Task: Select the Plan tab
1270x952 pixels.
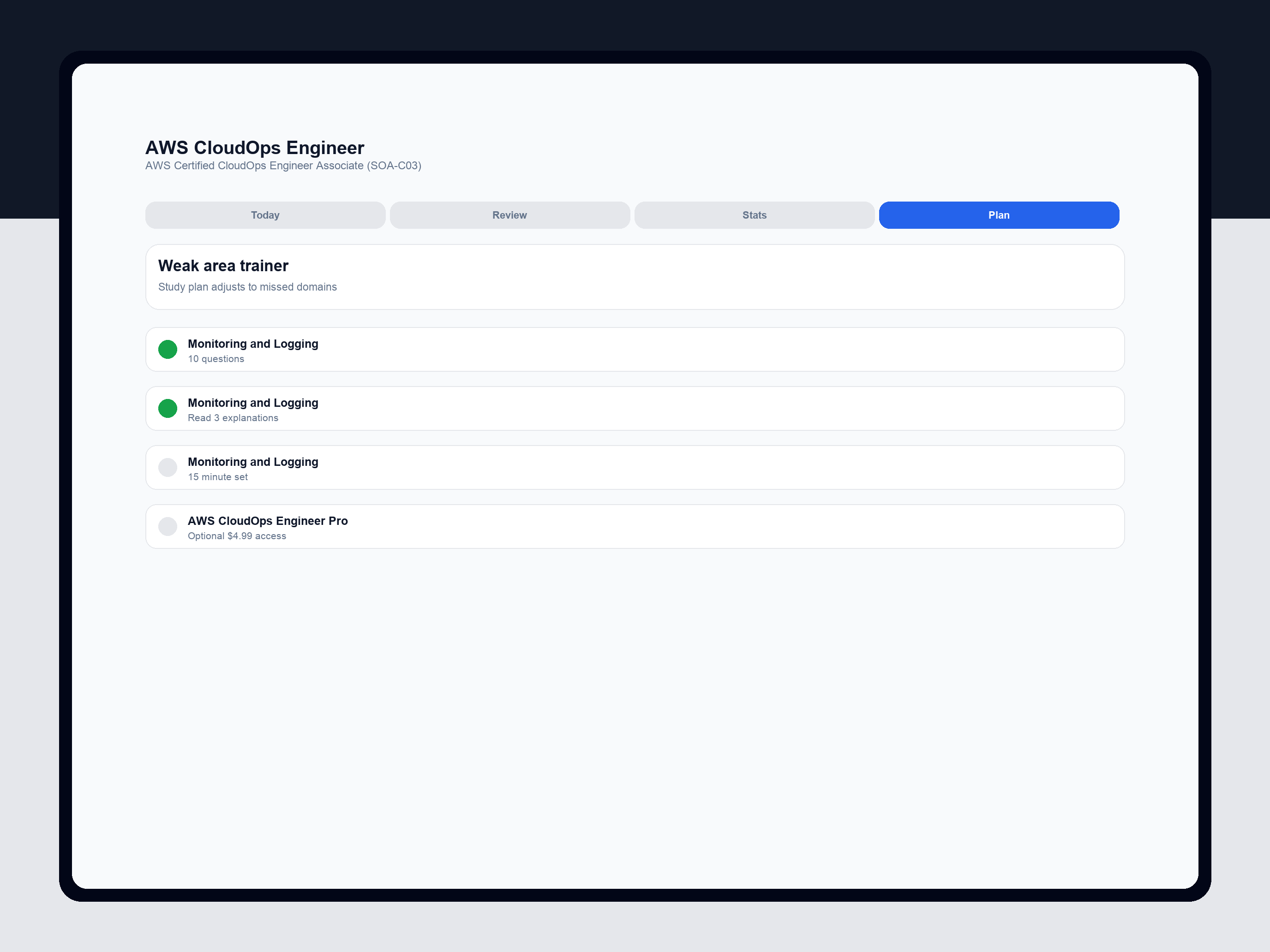Action: pyautogui.click(x=999, y=215)
